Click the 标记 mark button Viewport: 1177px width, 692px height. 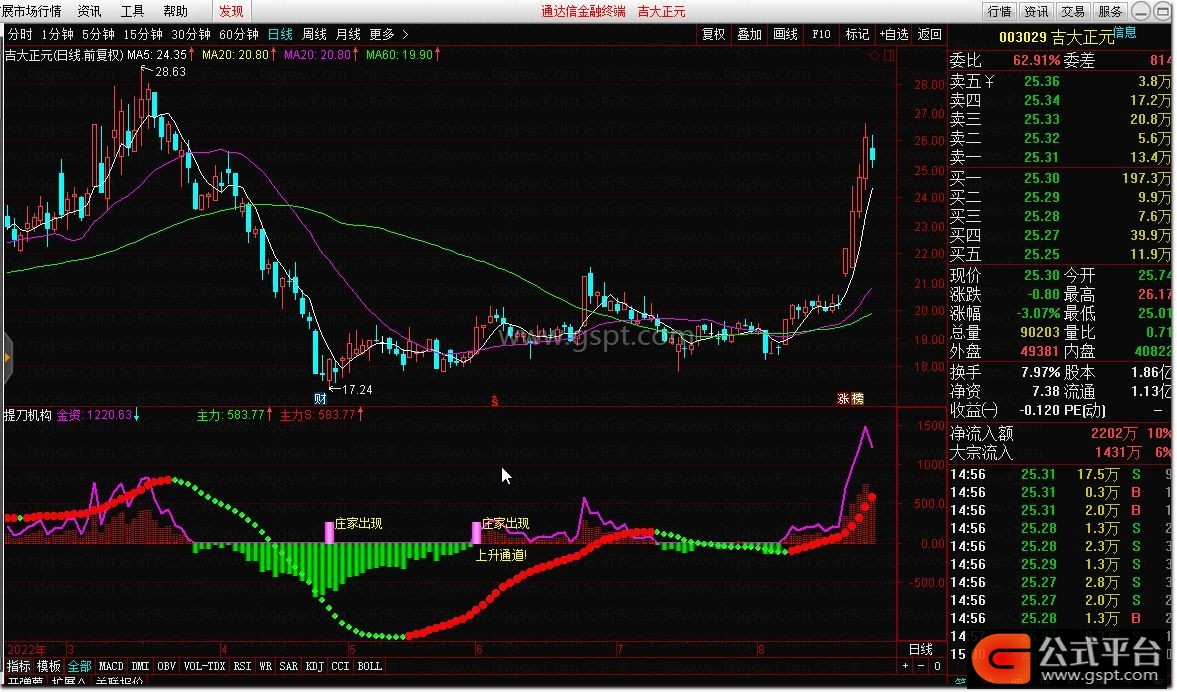coord(857,35)
